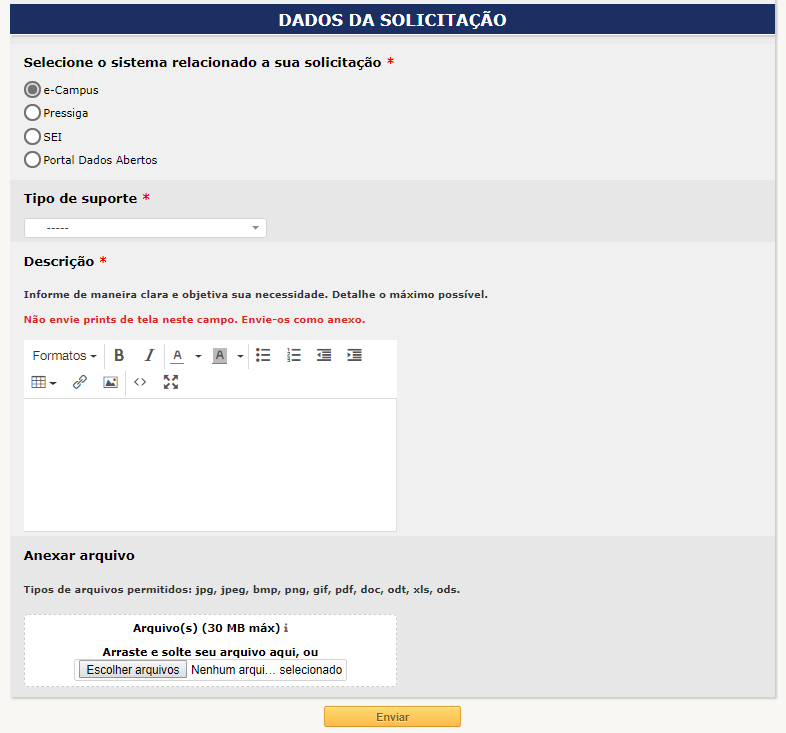Click the insert image icon

click(110, 382)
